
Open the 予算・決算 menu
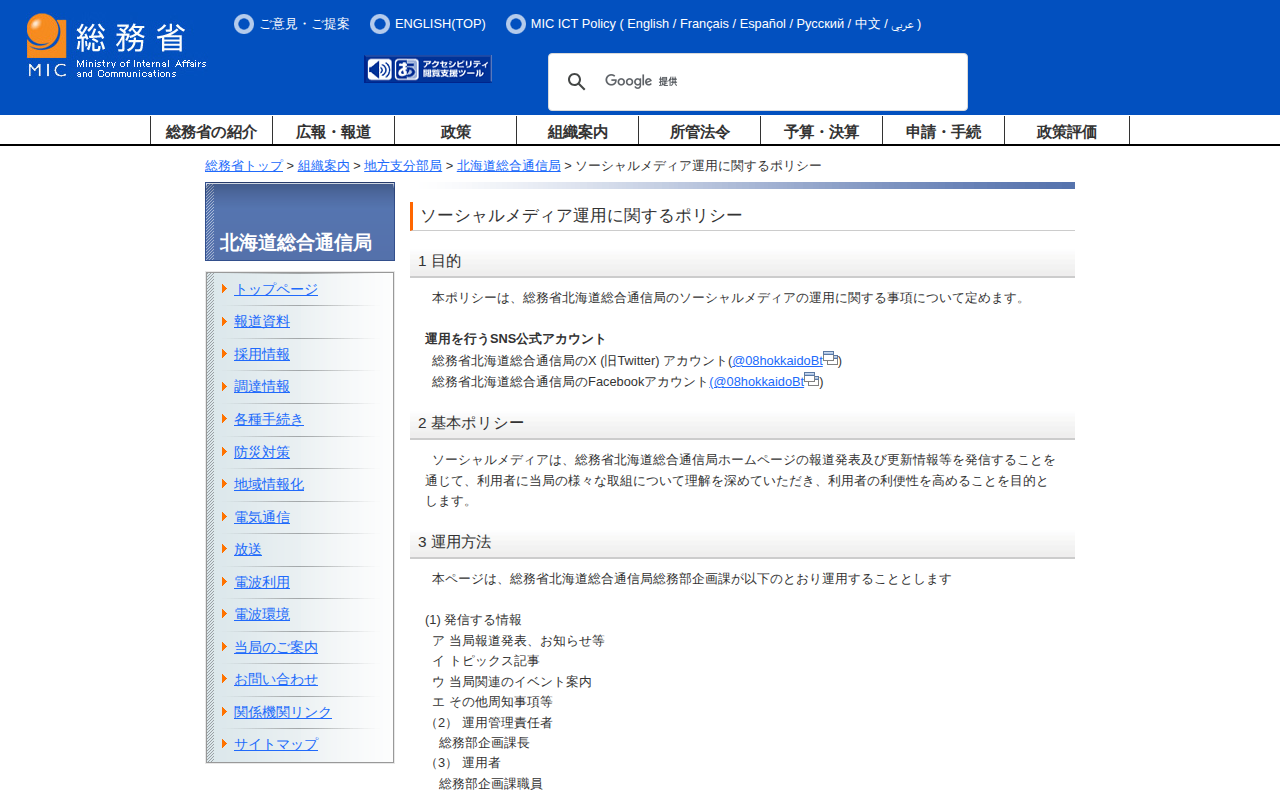coord(821,131)
